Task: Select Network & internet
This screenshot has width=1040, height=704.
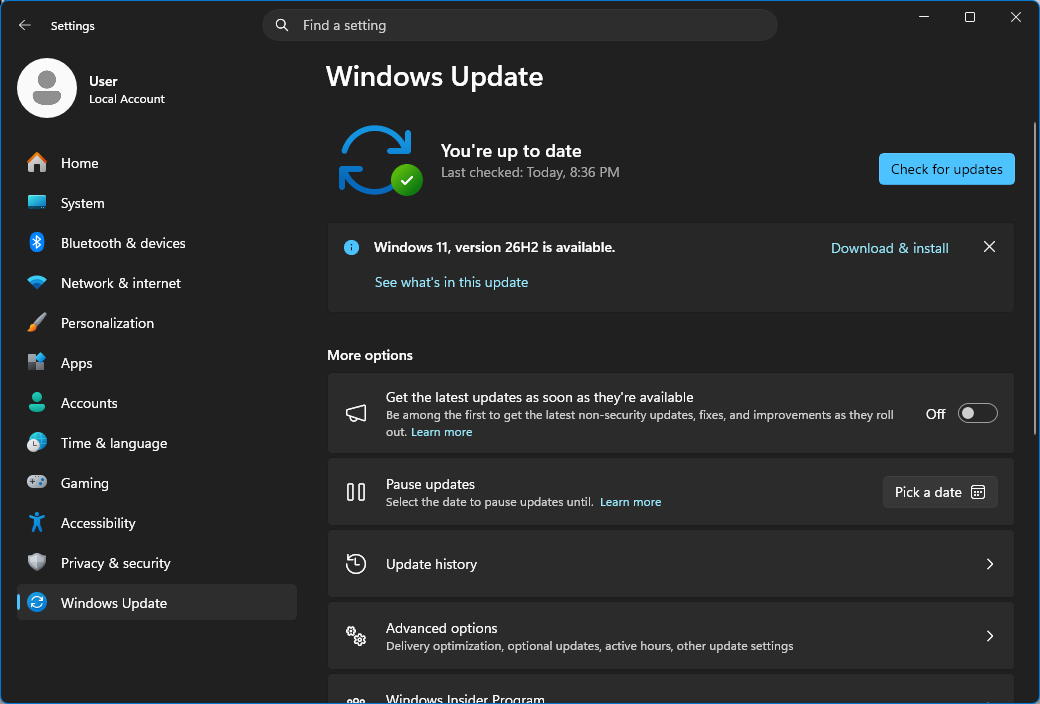Action: (157, 283)
